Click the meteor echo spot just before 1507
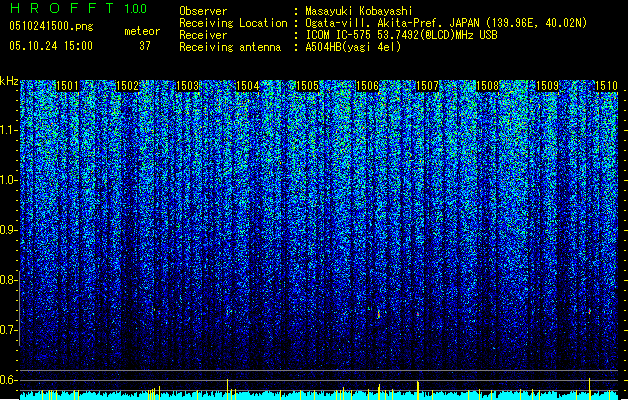 (418, 314)
